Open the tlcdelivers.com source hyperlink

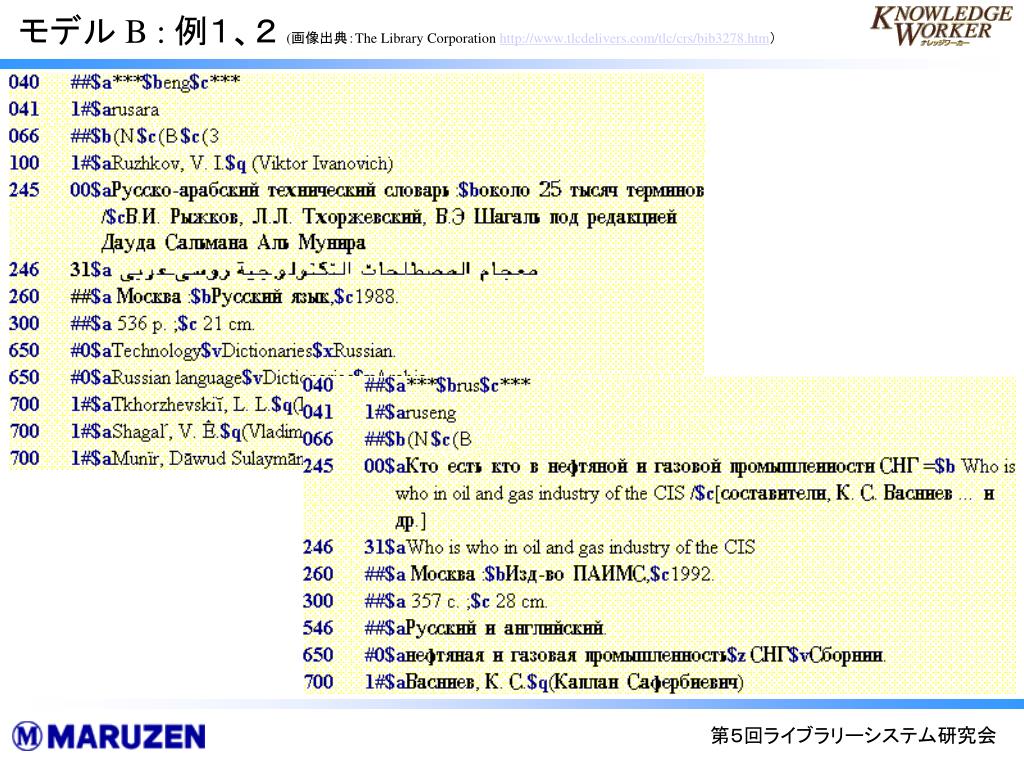click(634, 39)
